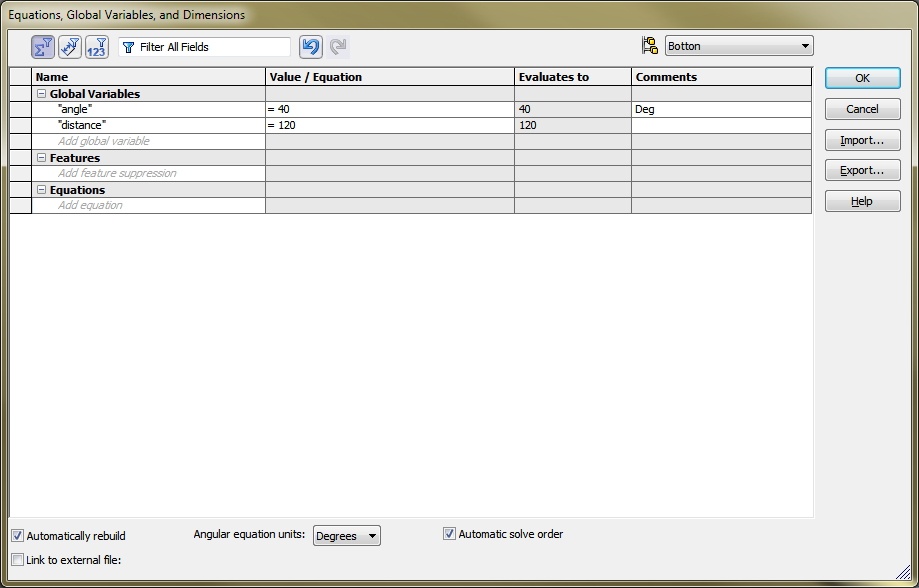Undo the last equation change
Image resolution: width=919 pixels, height=588 pixels.
click(311, 47)
